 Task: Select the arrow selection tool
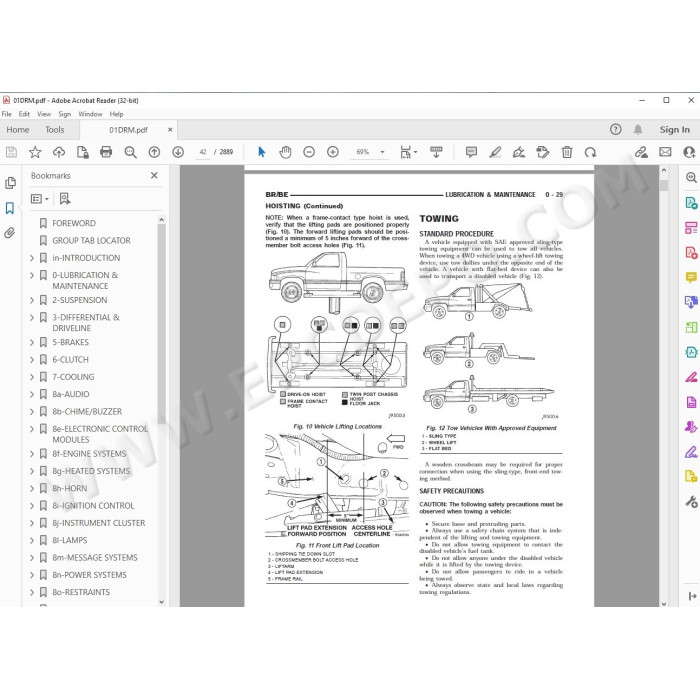[262, 152]
